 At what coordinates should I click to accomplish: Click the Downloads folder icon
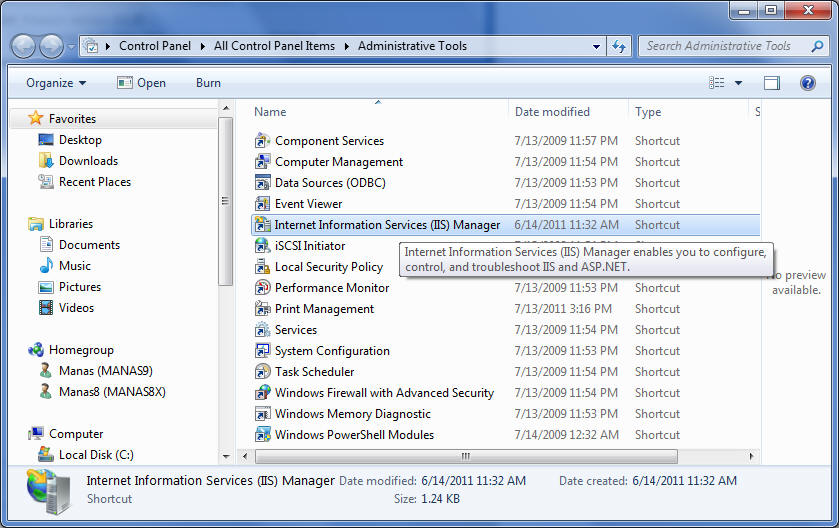tap(46, 160)
